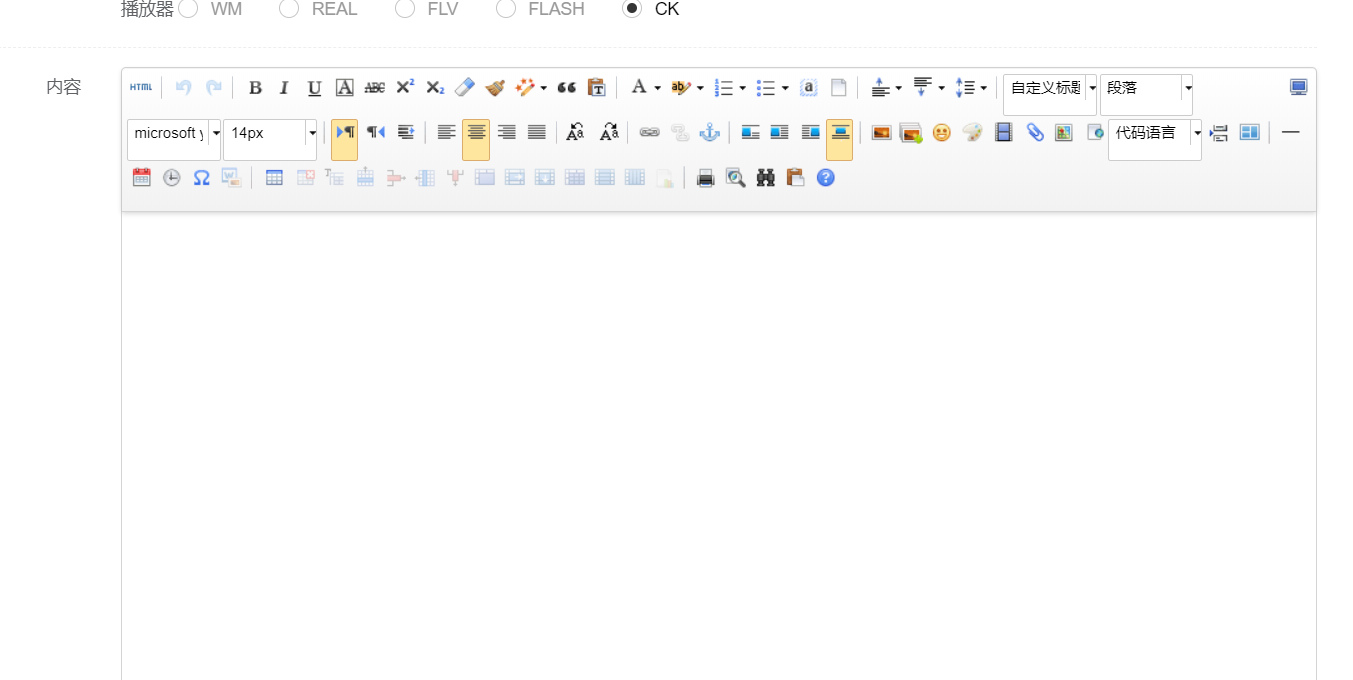
Task: Click paste as plain text icon
Action: (596, 88)
